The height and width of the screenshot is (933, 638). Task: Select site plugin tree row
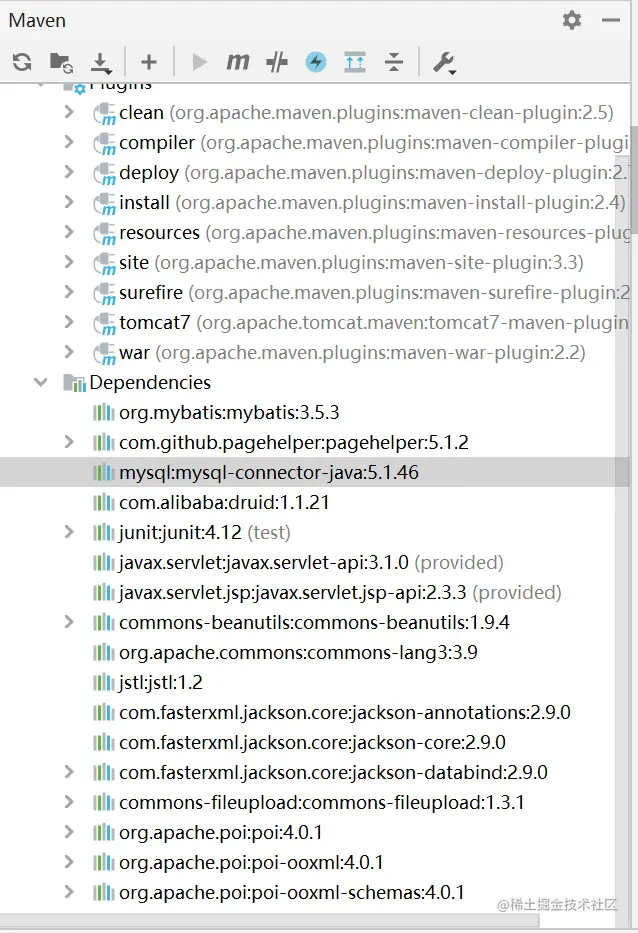[x=315, y=262]
